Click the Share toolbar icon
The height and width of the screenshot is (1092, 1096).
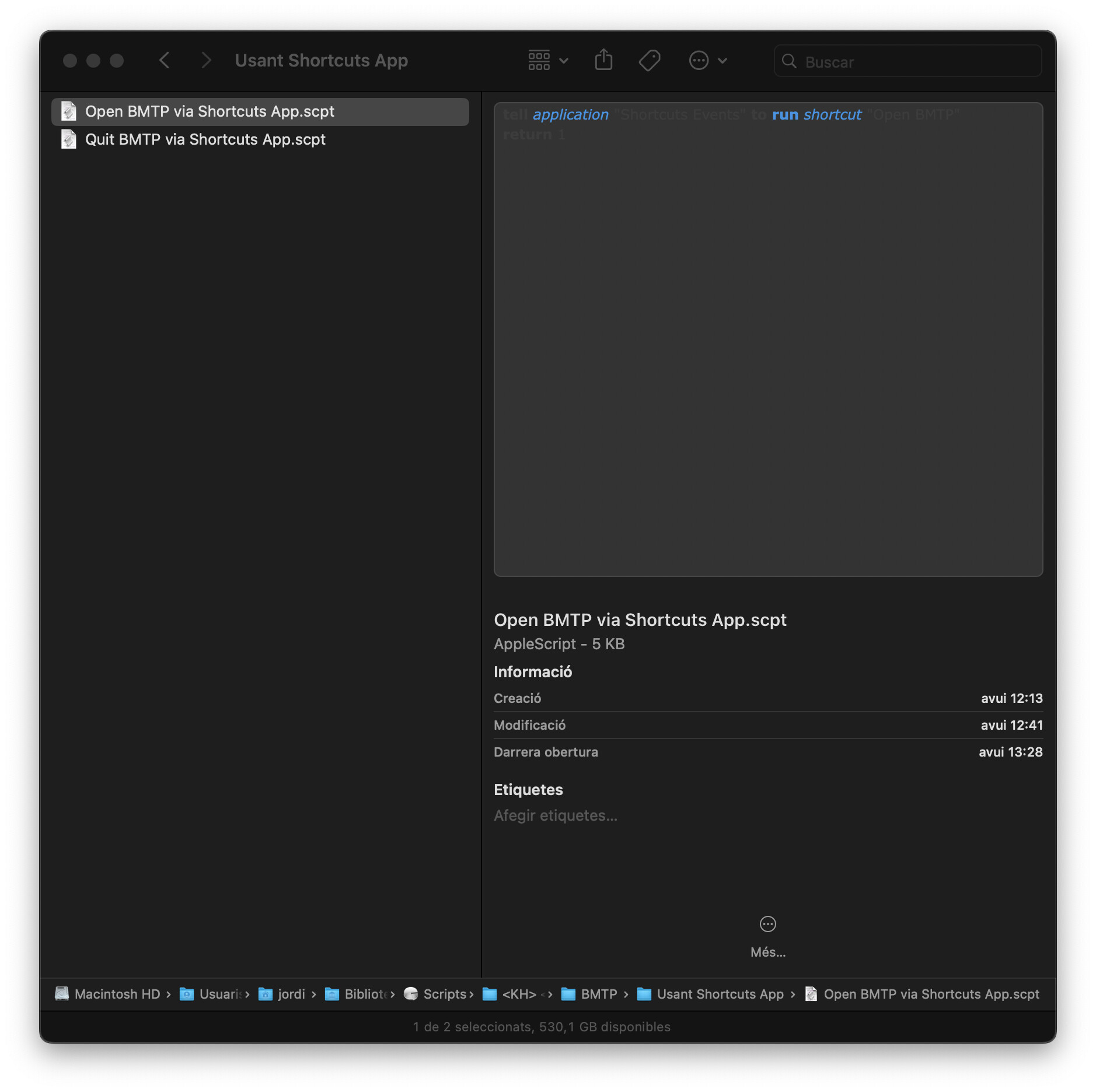603,60
